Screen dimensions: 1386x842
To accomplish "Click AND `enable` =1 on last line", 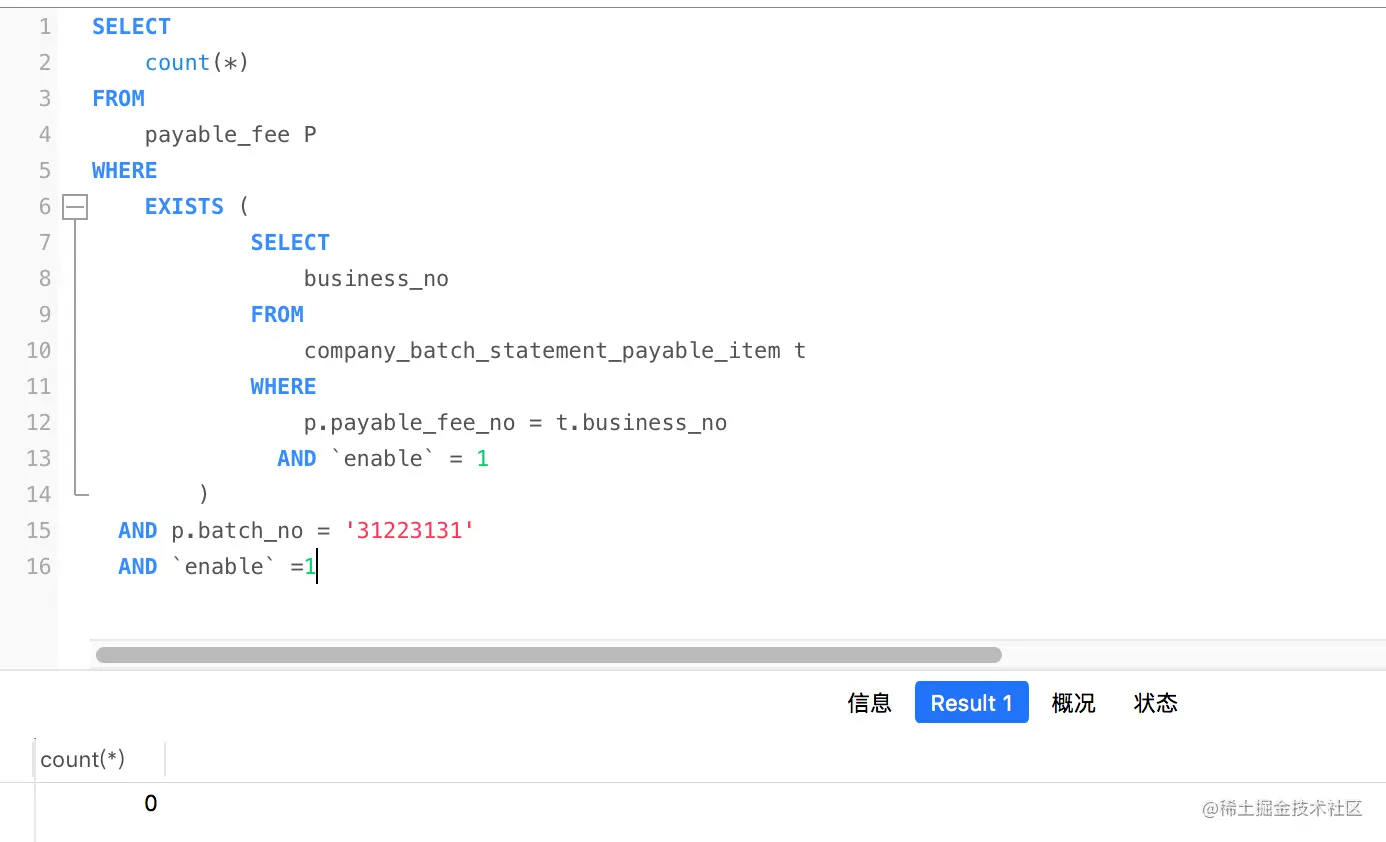I will (x=217, y=566).
